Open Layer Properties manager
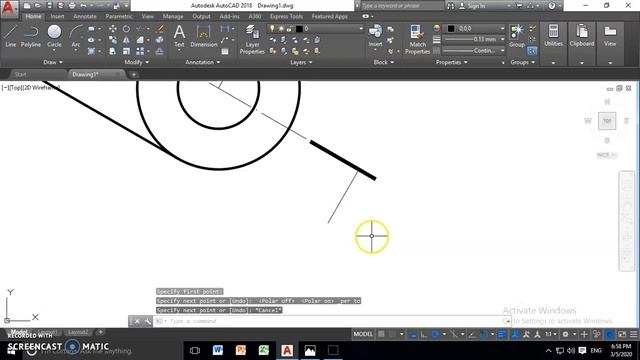 click(x=252, y=39)
